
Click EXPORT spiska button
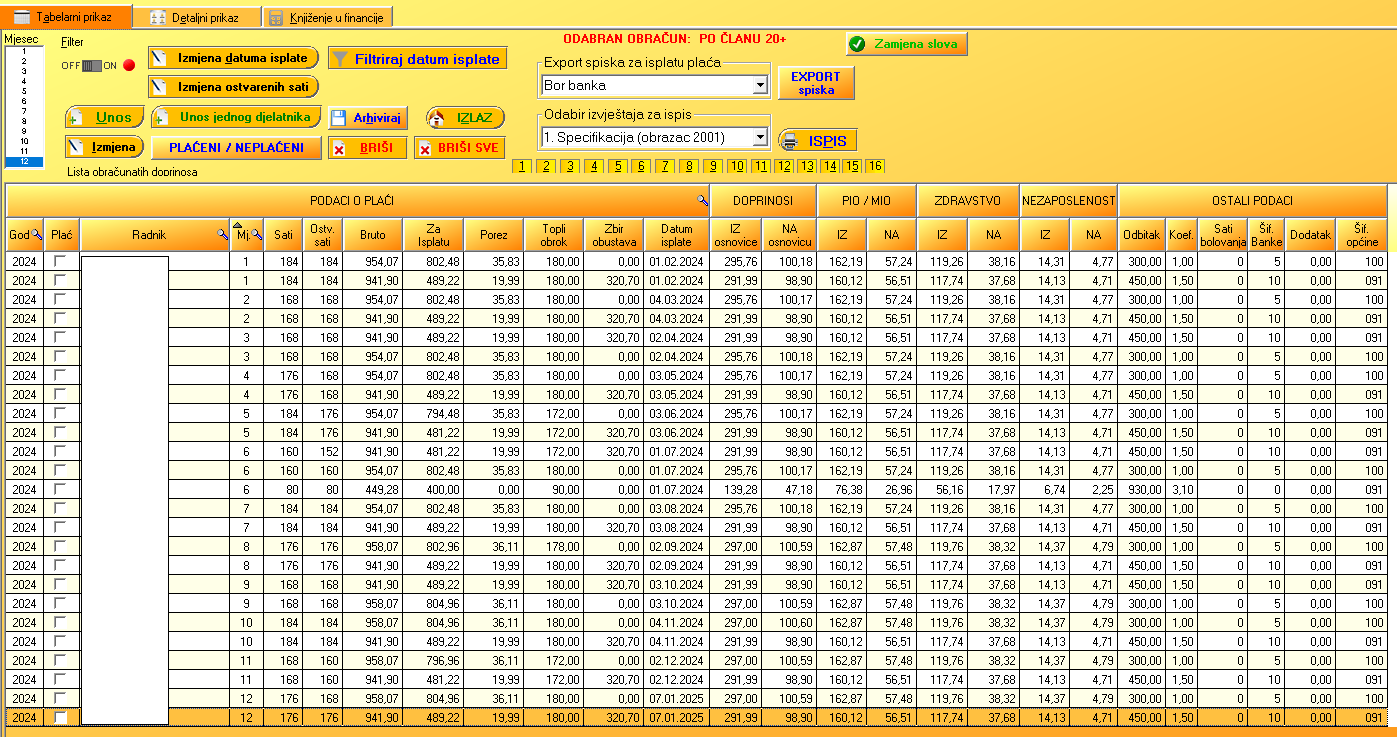pos(816,83)
